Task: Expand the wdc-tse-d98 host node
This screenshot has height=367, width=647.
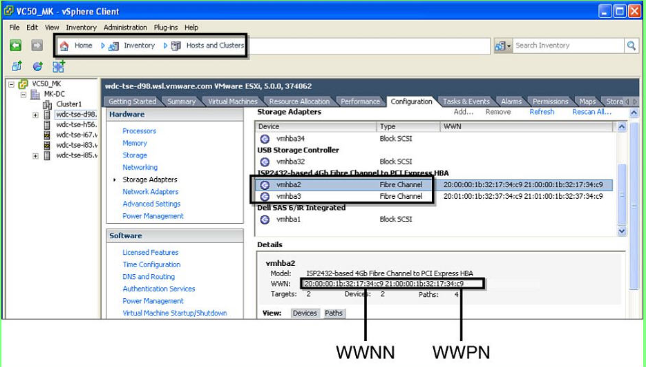Action: coord(35,115)
